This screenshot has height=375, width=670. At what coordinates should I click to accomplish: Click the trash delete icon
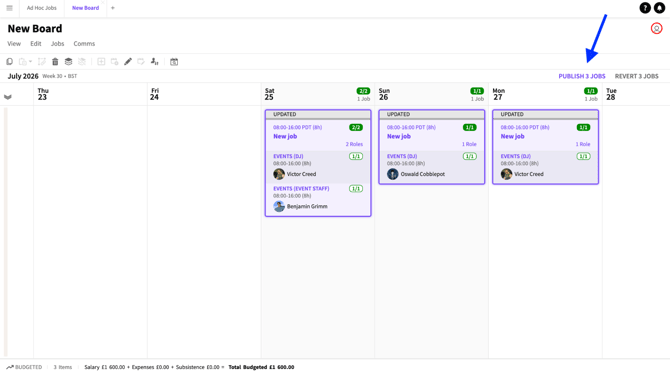[x=55, y=62]
